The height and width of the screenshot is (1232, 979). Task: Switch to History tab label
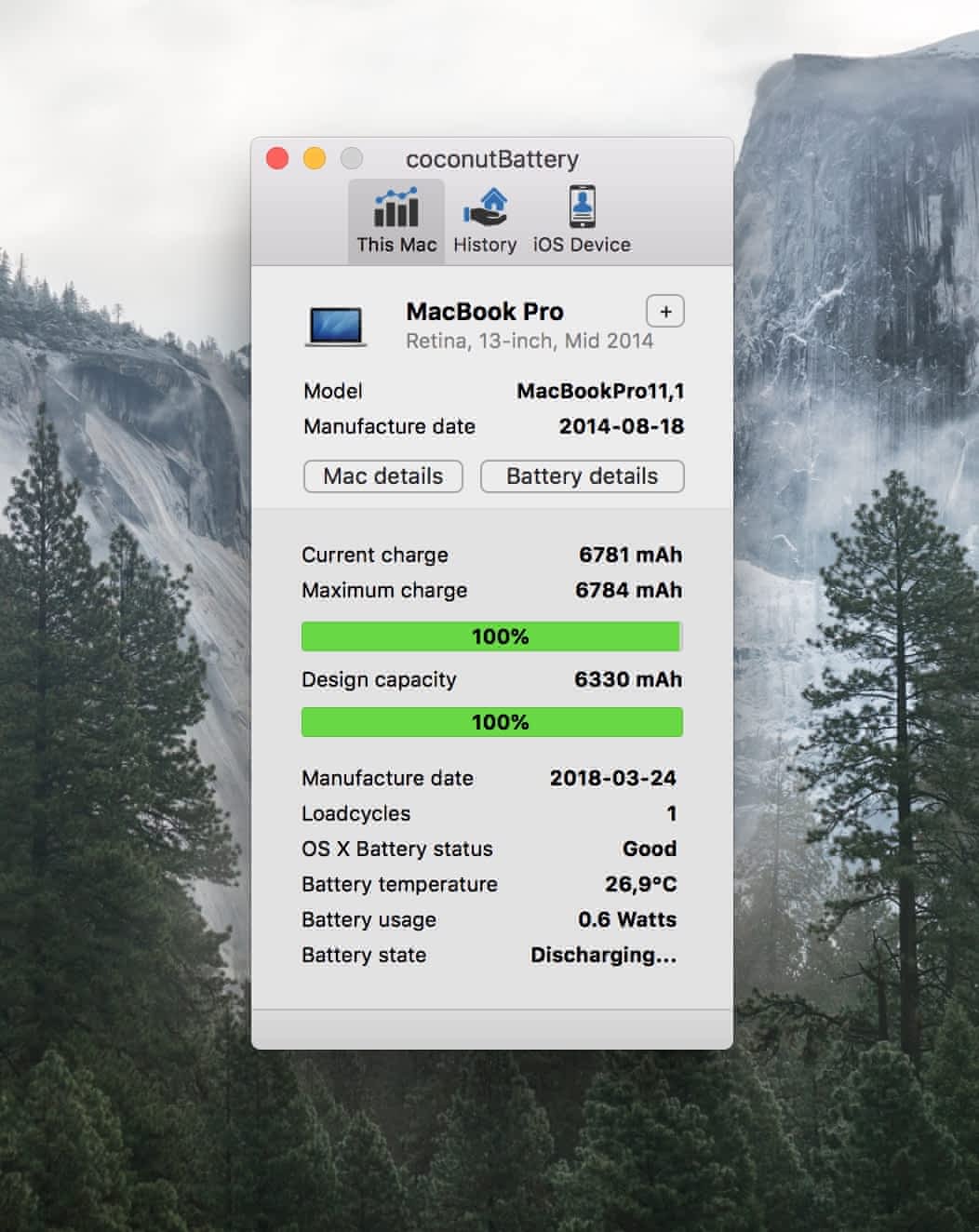point(485,245)
